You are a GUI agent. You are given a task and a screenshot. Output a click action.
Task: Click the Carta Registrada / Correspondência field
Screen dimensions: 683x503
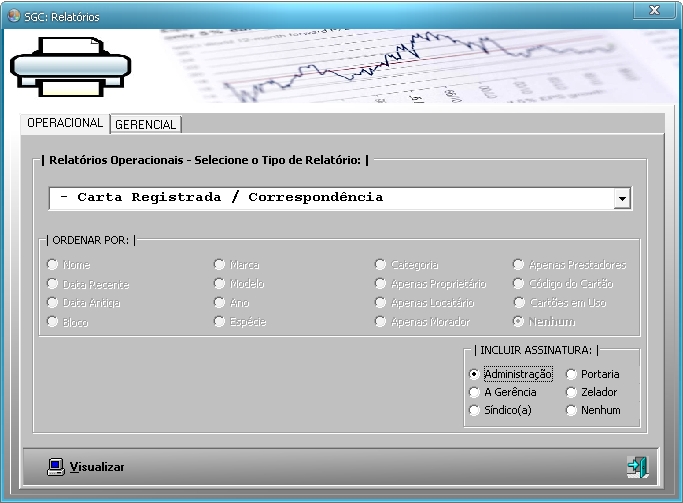pyautogui.click(x=330, y=198)
